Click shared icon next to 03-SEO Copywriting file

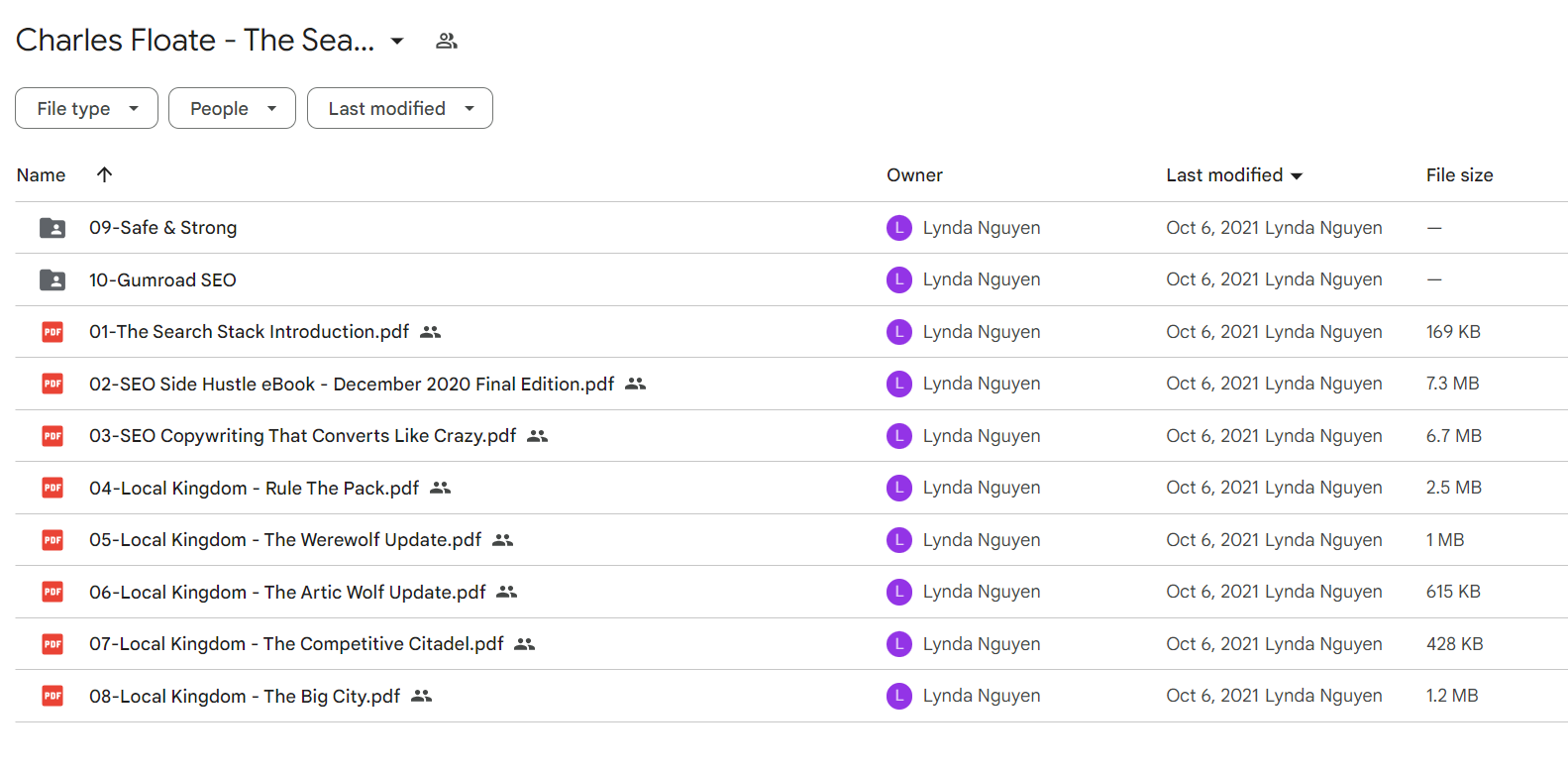[x=537, y=436]
